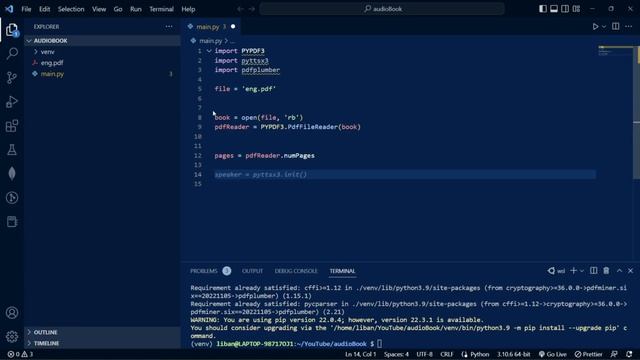Go forward with the navigation arrow
The image size is (640, 360).
251,9
